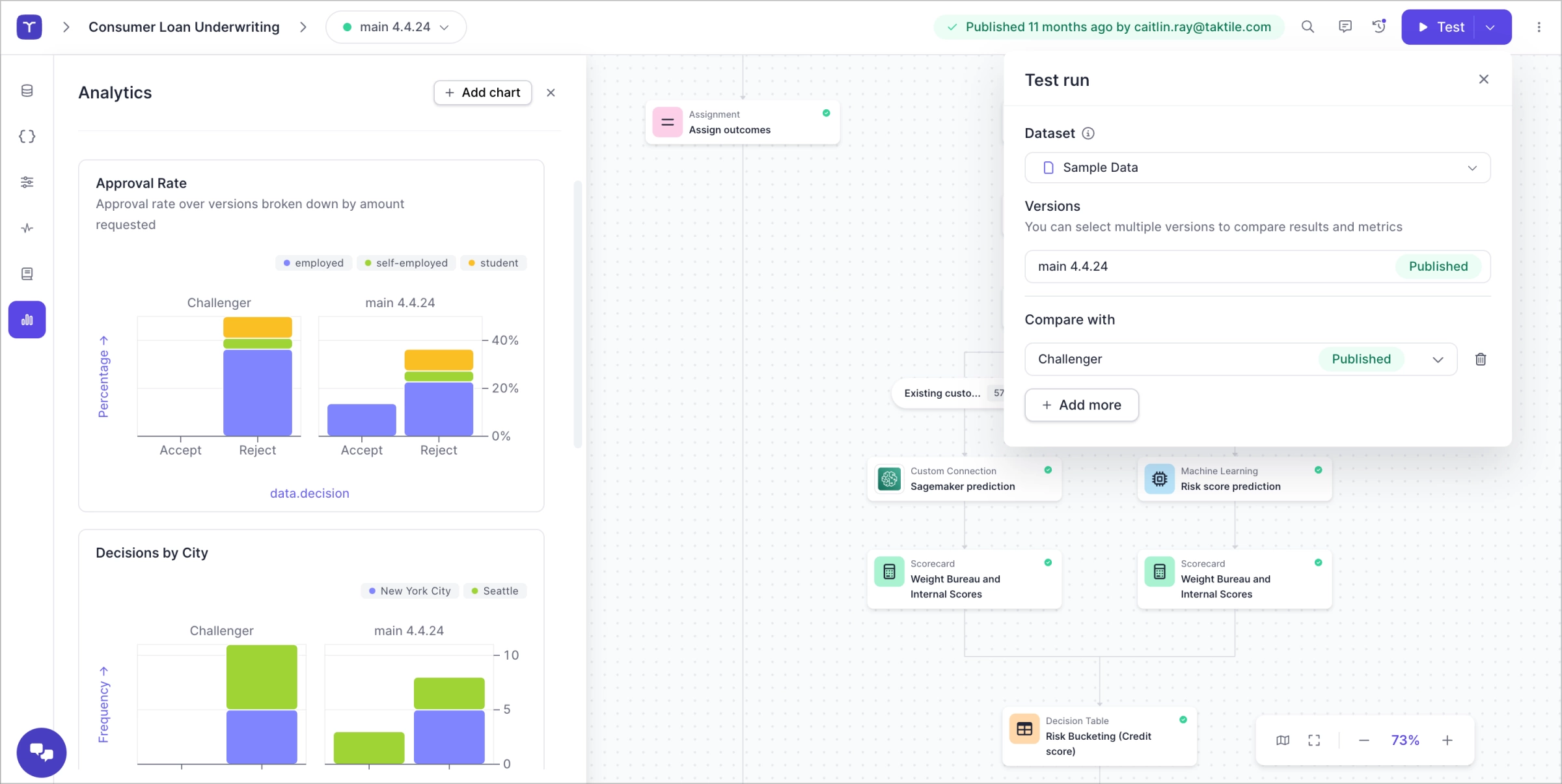Delete the Challenger comparison with trash icon

[x=1481, y=359]
